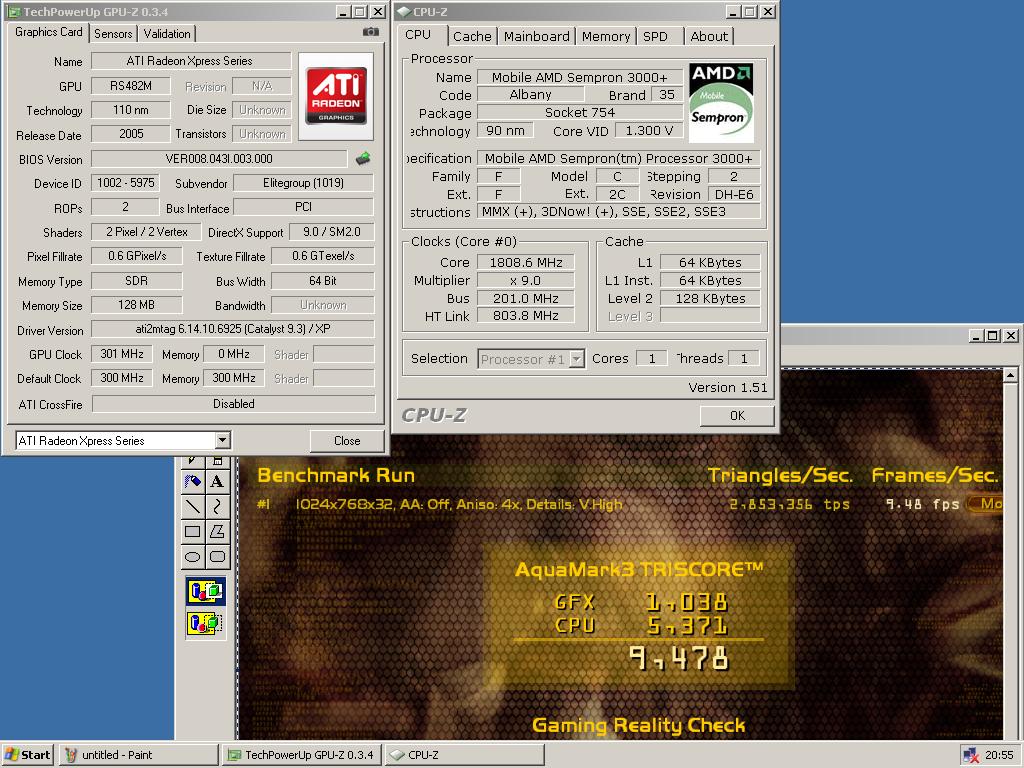Choose the opaque selection option in Paint
Image resolution: width=1024 pixels, height=768 pixels.
[x=206, y=592]
